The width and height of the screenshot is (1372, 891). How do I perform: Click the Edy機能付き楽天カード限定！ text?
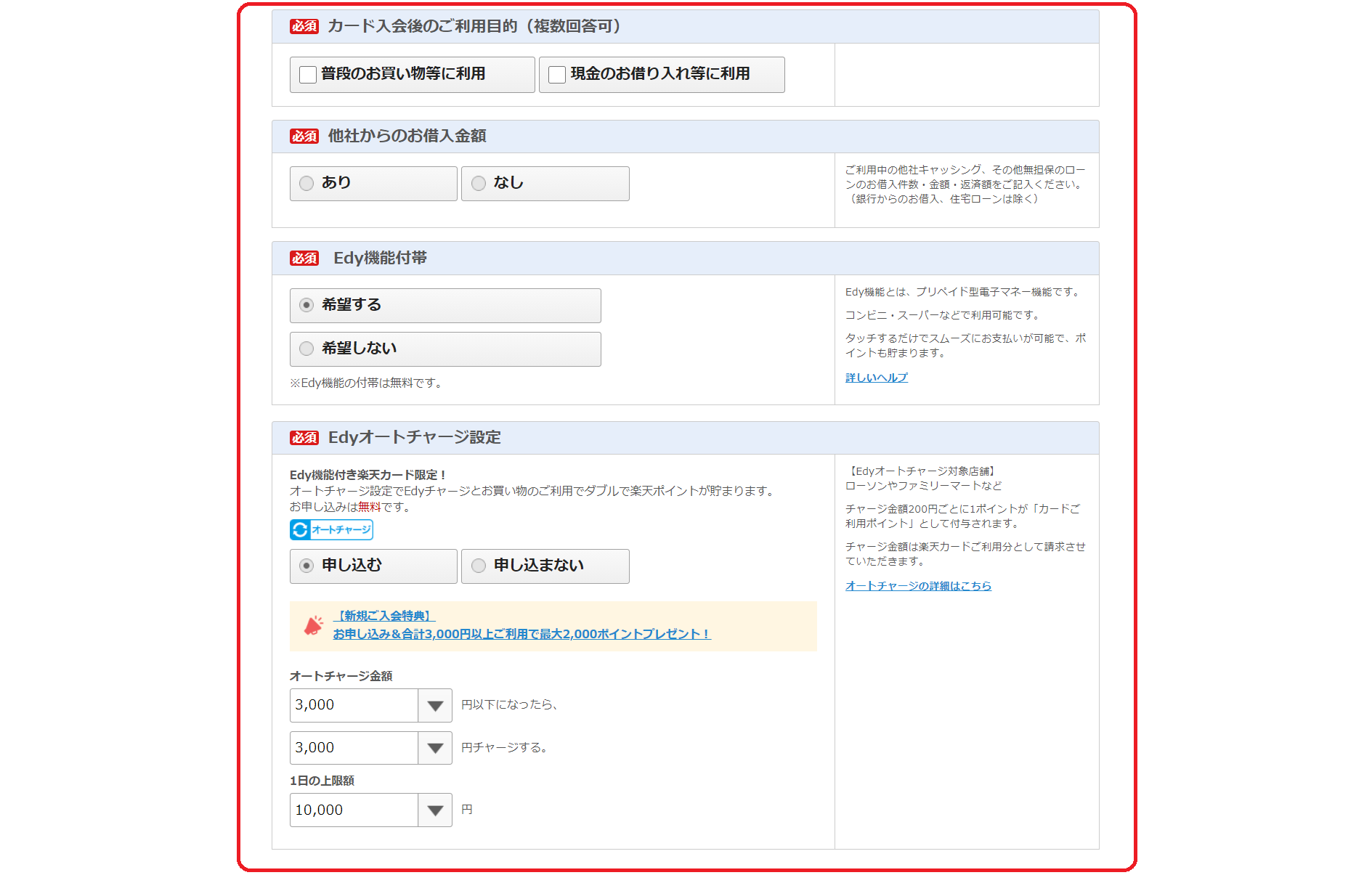click(368, 475)
